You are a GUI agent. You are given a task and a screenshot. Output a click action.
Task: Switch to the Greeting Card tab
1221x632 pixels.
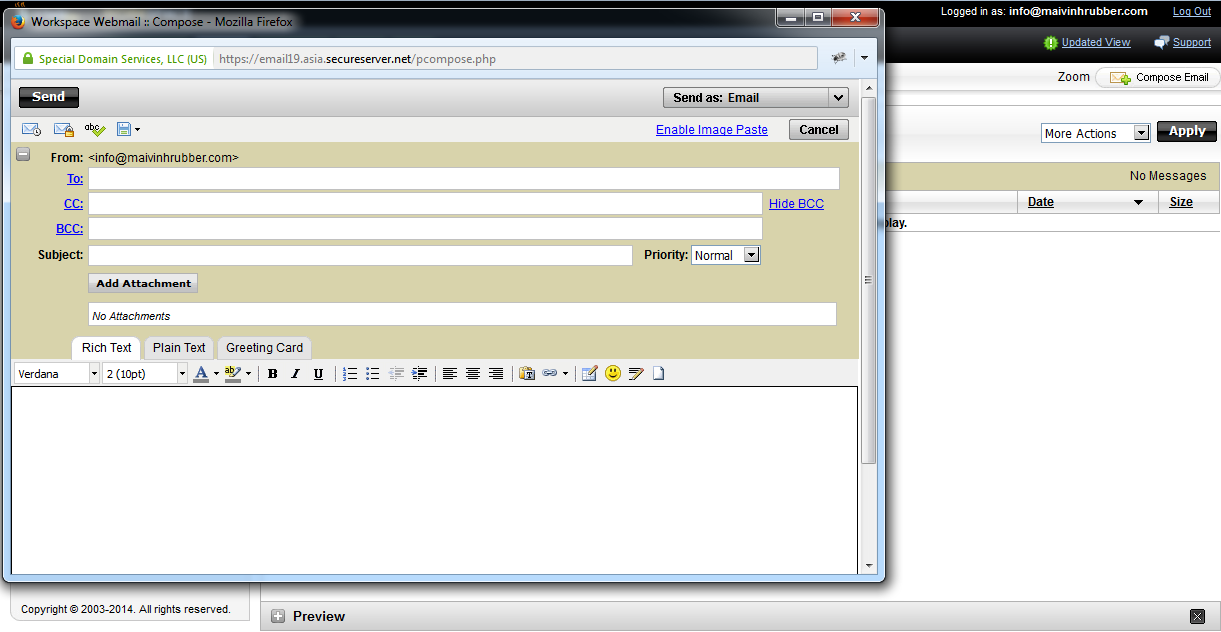(264, 348)
